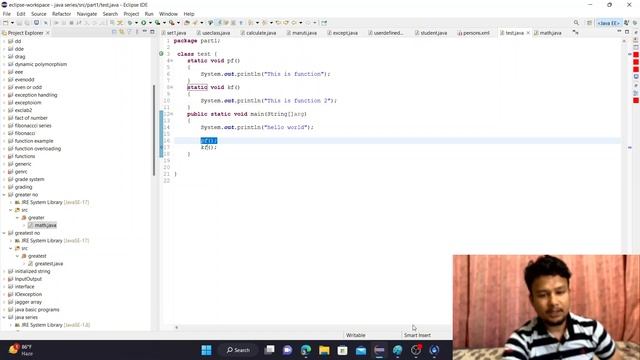Click the Save All toolbar icon
Screen dimensions: 640x360
pos(27,23)
